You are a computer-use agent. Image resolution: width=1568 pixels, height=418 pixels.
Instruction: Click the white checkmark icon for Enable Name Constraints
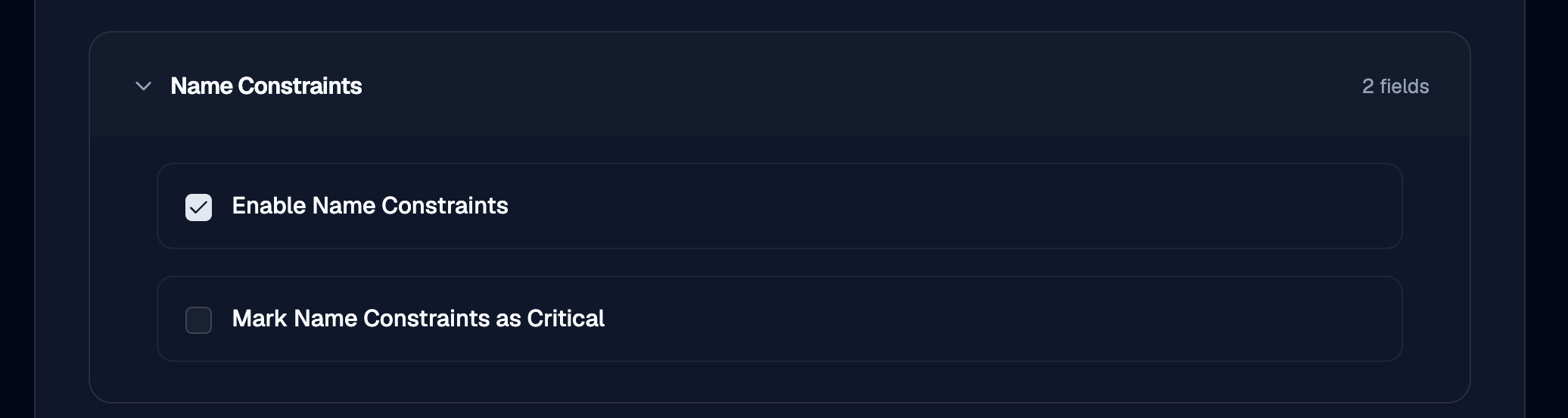tap(198, 207)
